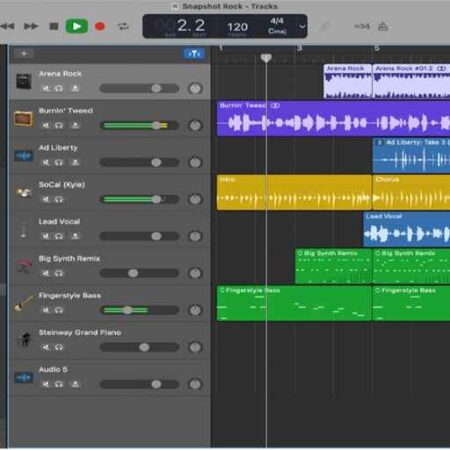The height and width of the screenshot is (450, 450).
Task: Solo the Fingerstyle Bass track
Action: click(x=59, y=310)
